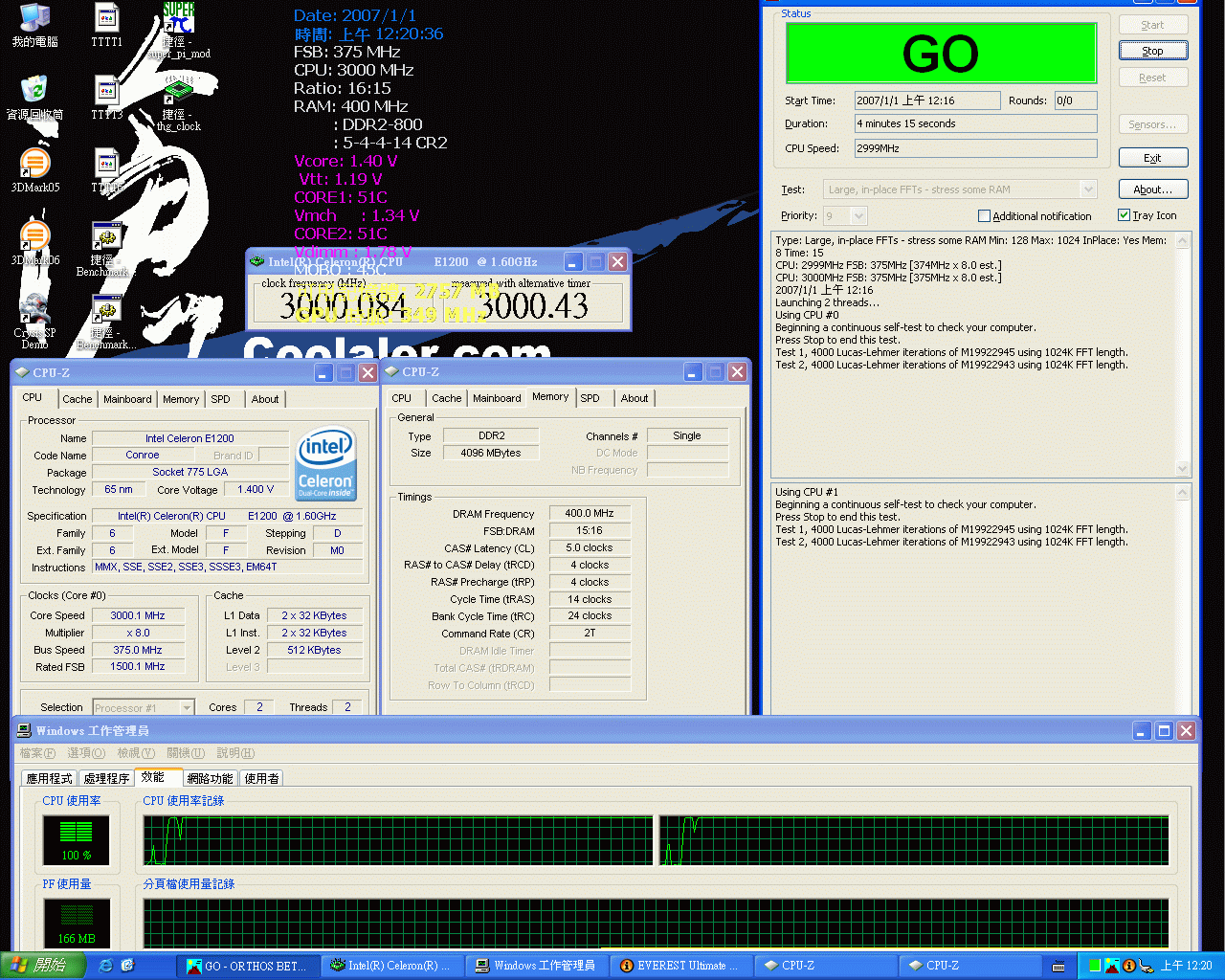1225x980 pixels.
Task: Switch to GO - ORTHOS BETA taskbar button
Action: [x=247, y=966]
